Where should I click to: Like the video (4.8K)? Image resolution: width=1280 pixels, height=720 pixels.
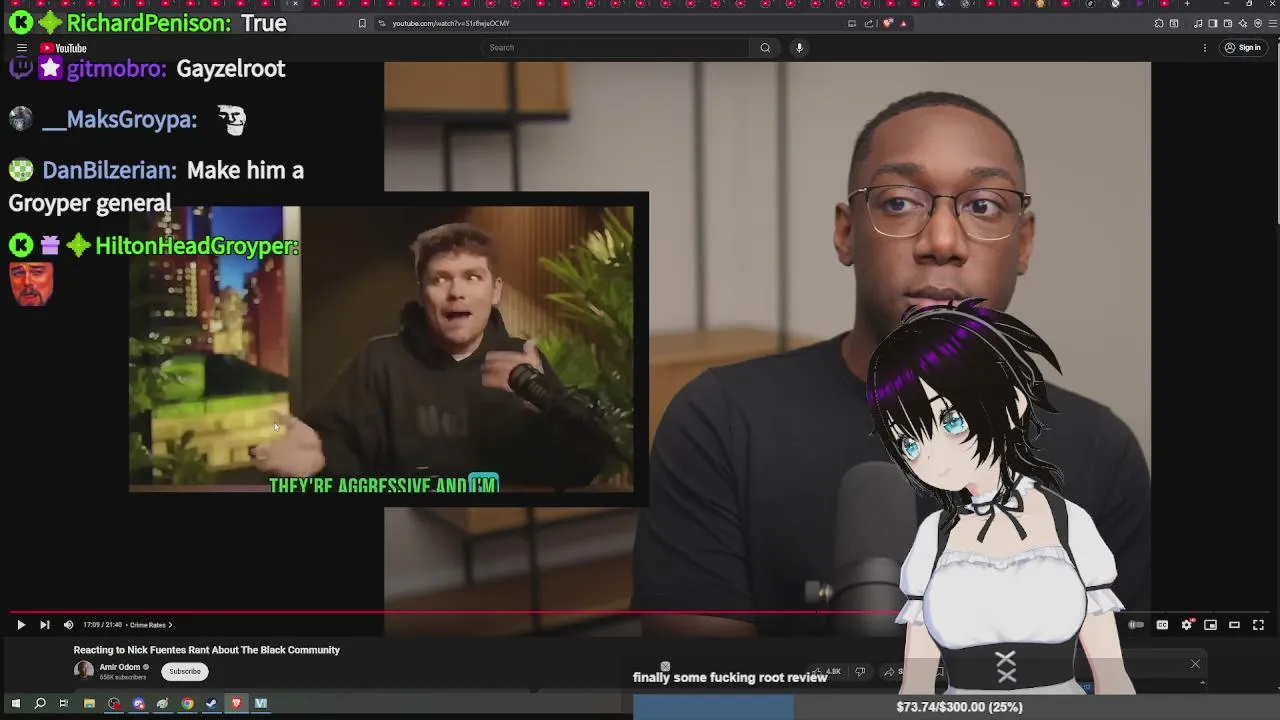coord(826,672)
